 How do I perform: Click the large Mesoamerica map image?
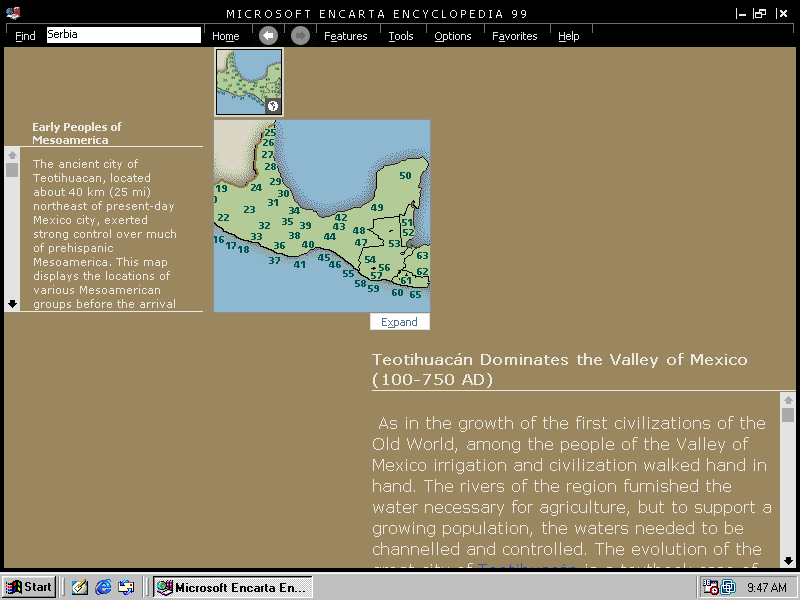(x=321, y=216)
